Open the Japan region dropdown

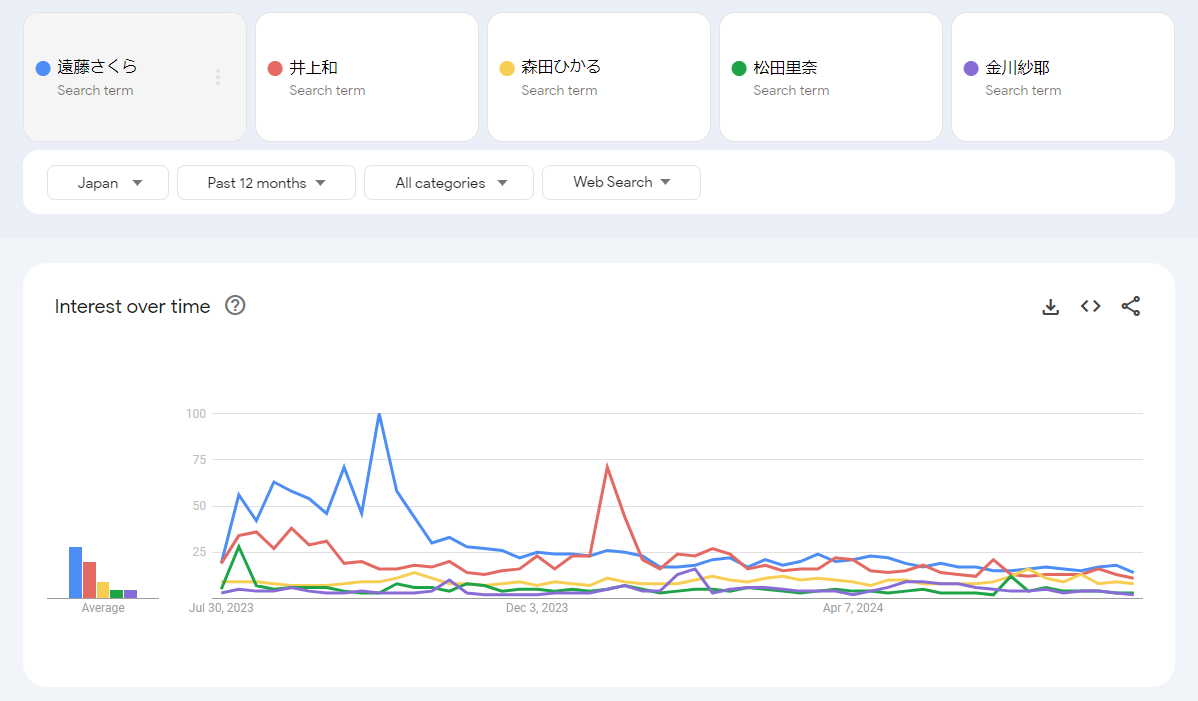(x=108, y=183)
